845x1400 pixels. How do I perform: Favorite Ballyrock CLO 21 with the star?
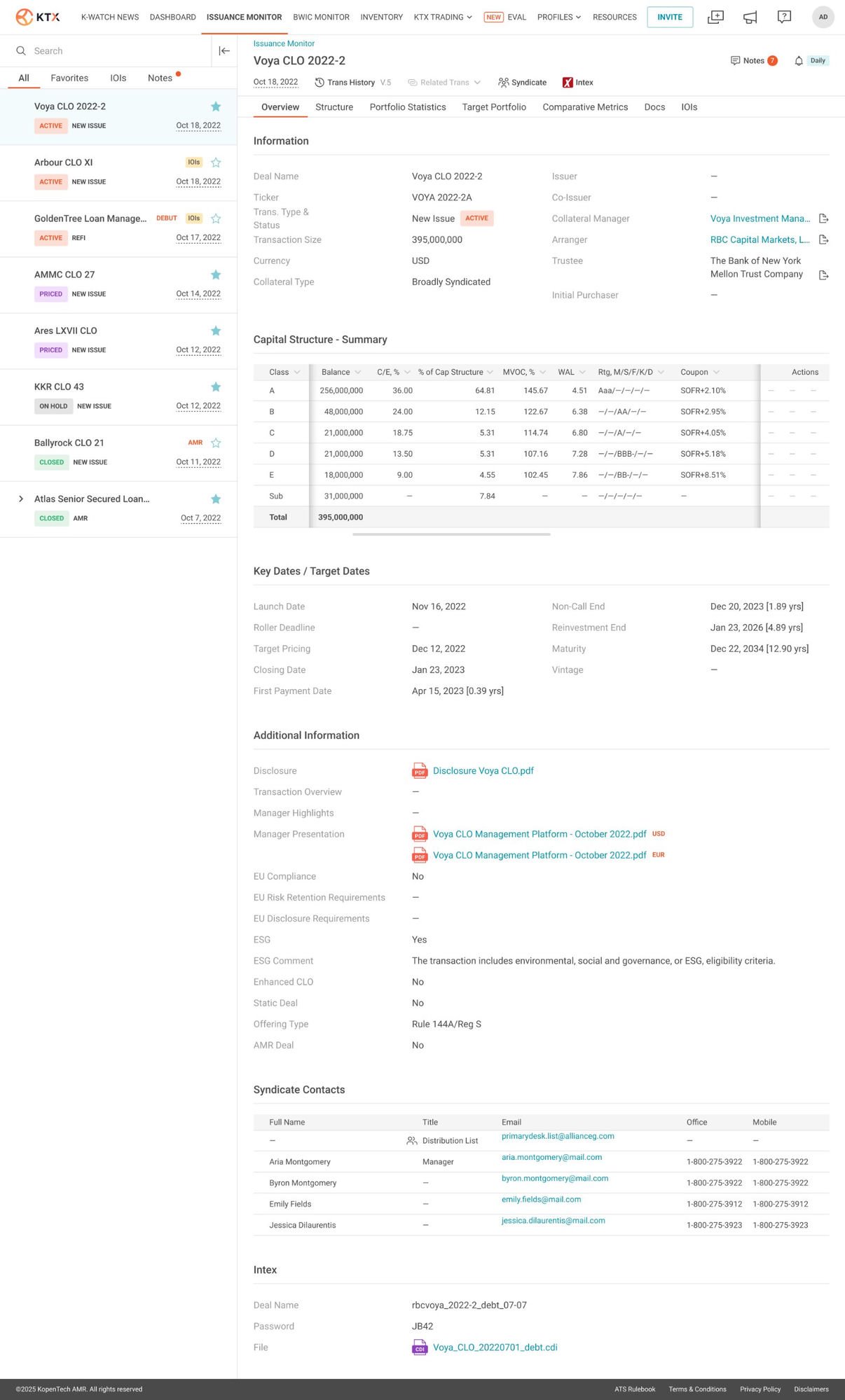216,443
